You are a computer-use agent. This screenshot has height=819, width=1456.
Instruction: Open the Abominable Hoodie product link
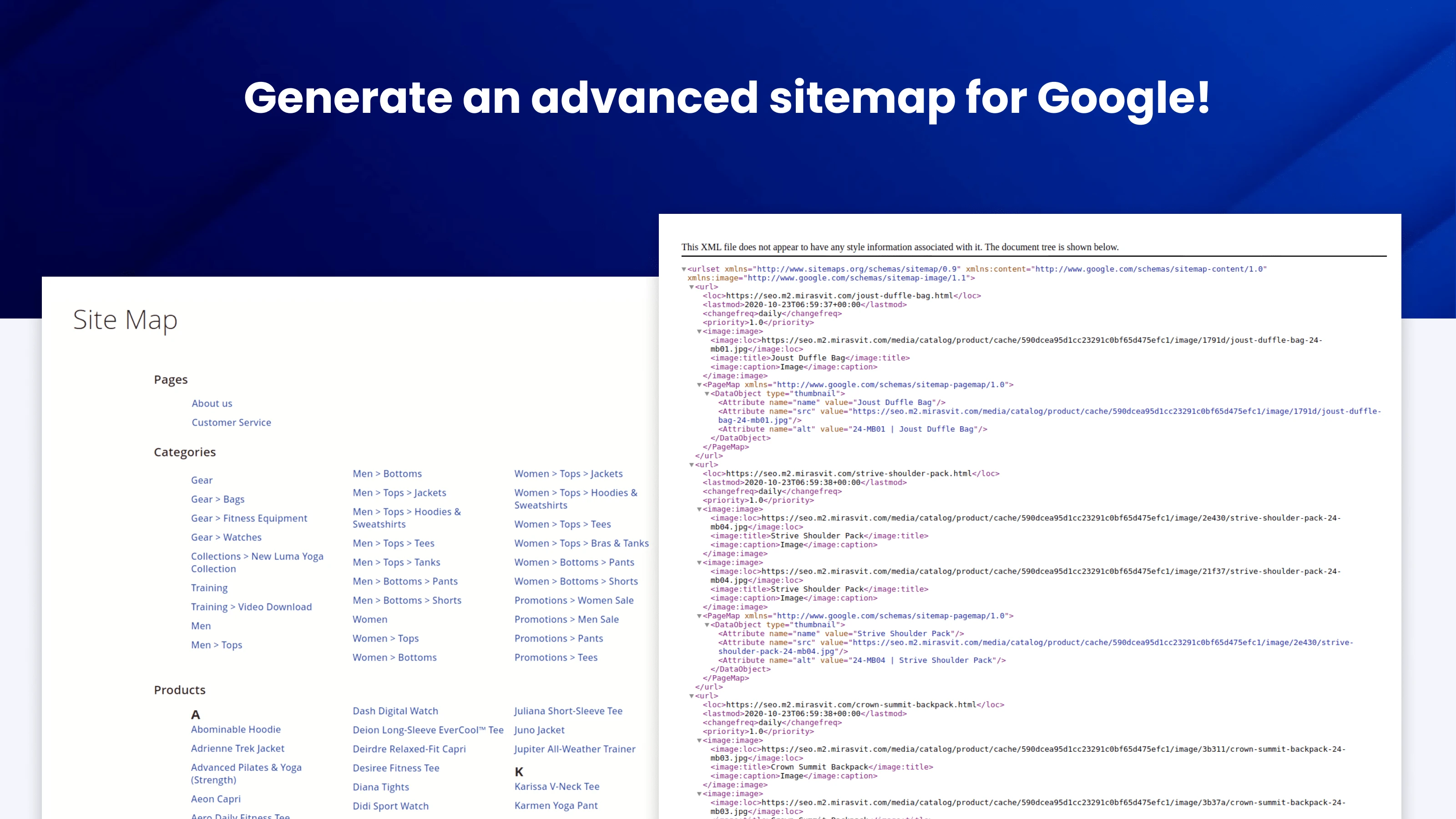pos(236,729)
